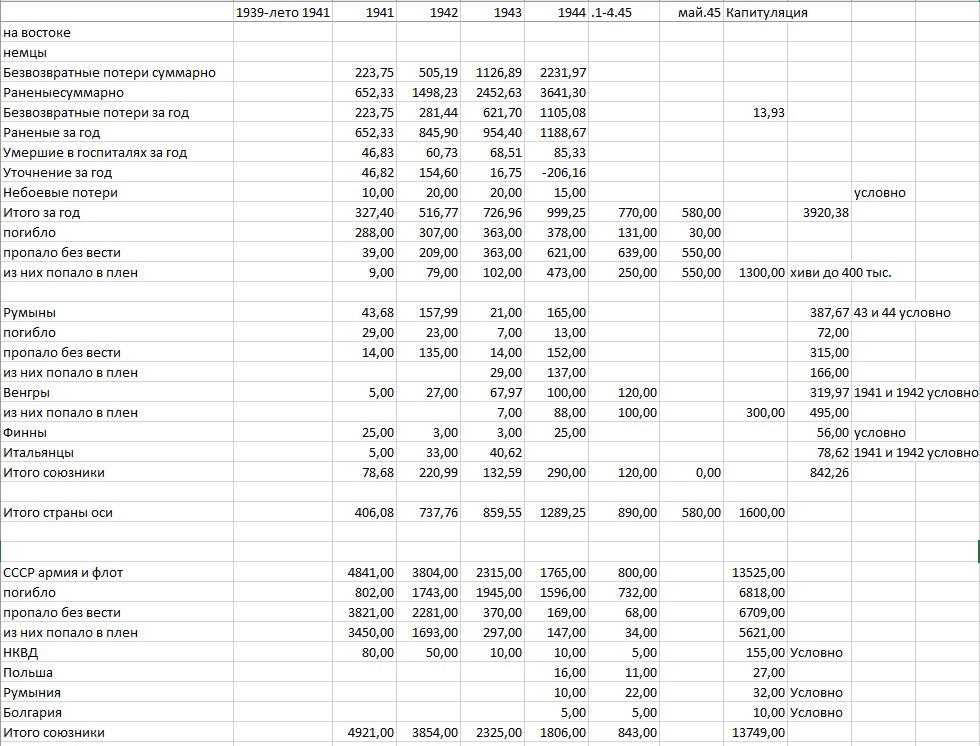
Task: Select the total cell 3920,38
Action: pos(819,212)
